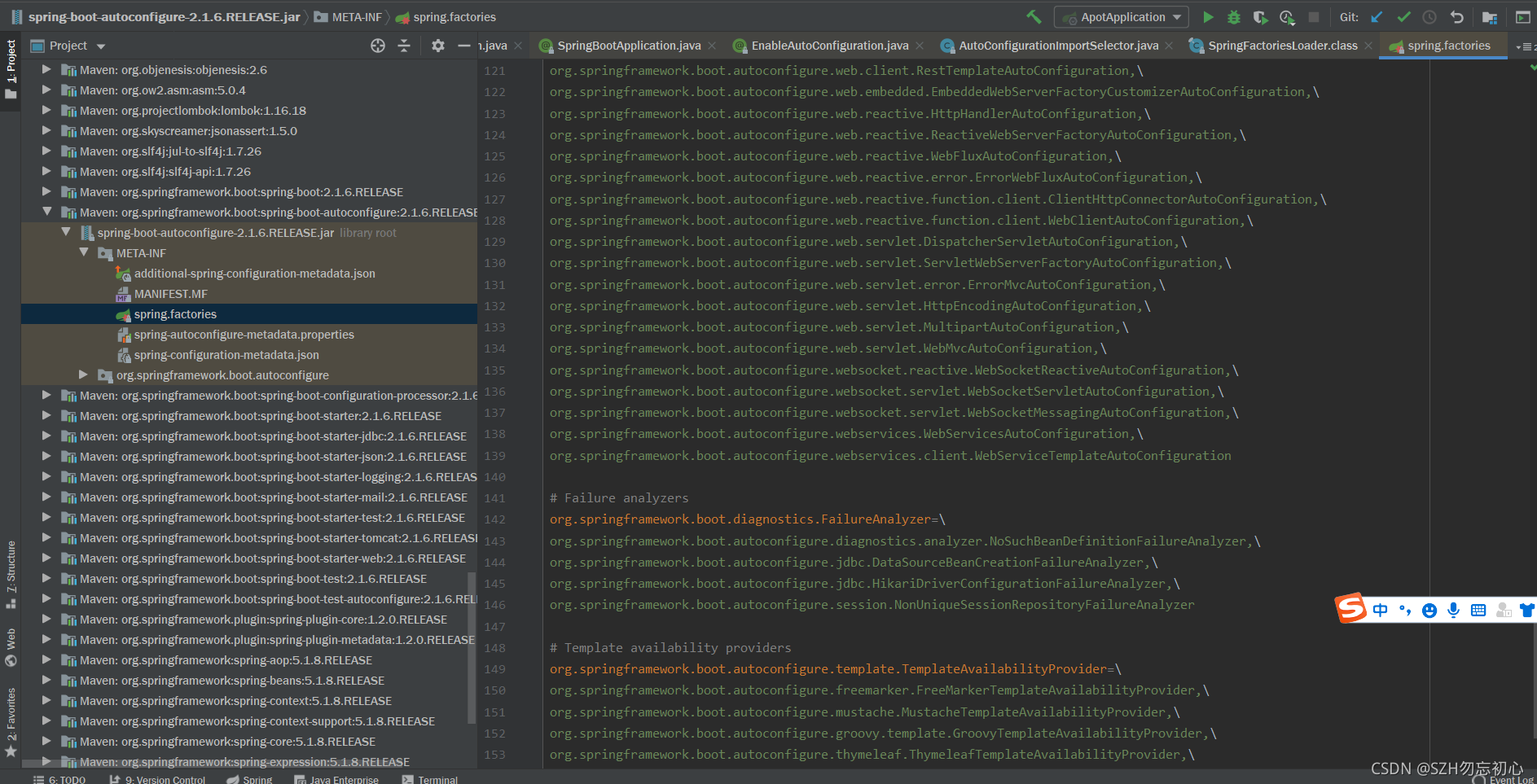
Task: Click line 148 '# Template availability providers'
Action: [x=670, y=647]
